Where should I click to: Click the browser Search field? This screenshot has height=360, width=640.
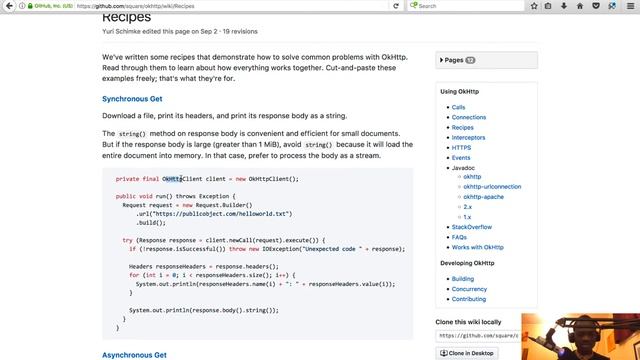pyautogui.click(x=466, y=6)
